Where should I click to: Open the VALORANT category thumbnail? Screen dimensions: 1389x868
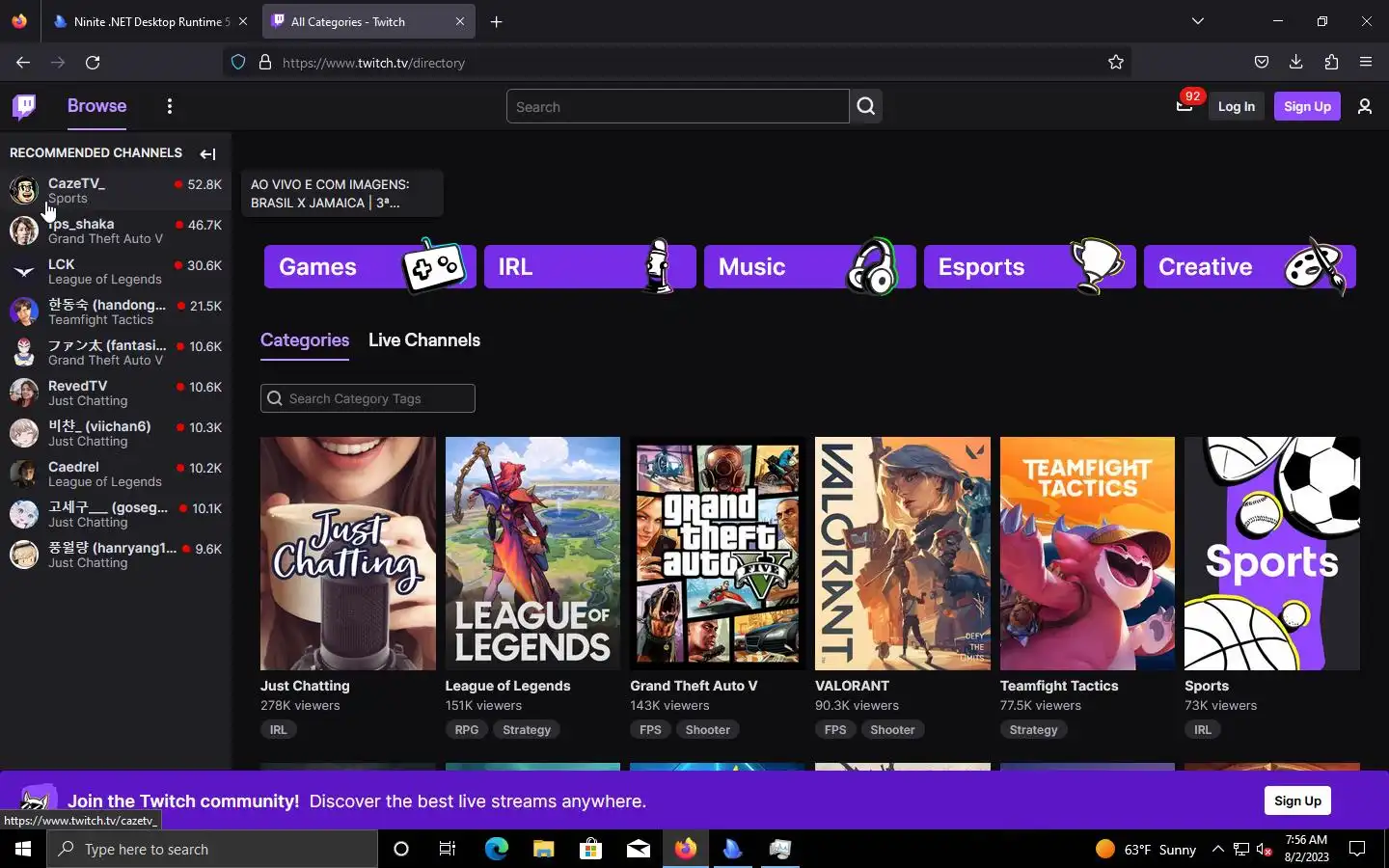[903, 554]
